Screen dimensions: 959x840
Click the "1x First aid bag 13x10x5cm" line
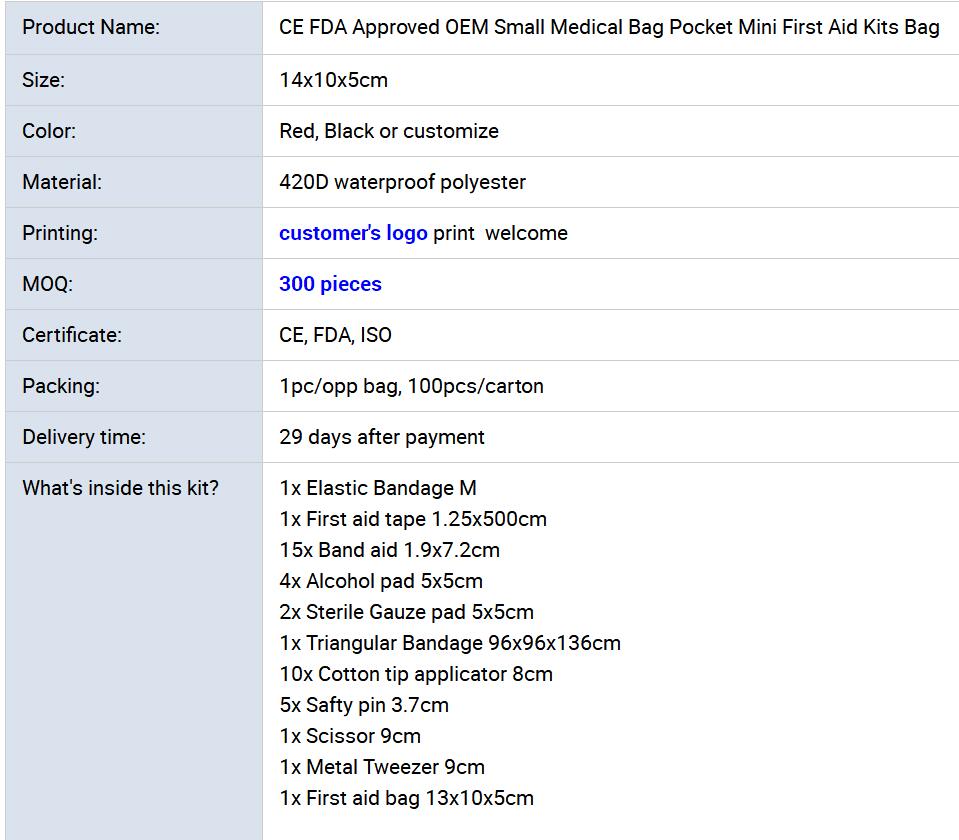pyautogui.click(x=406, y=798)
